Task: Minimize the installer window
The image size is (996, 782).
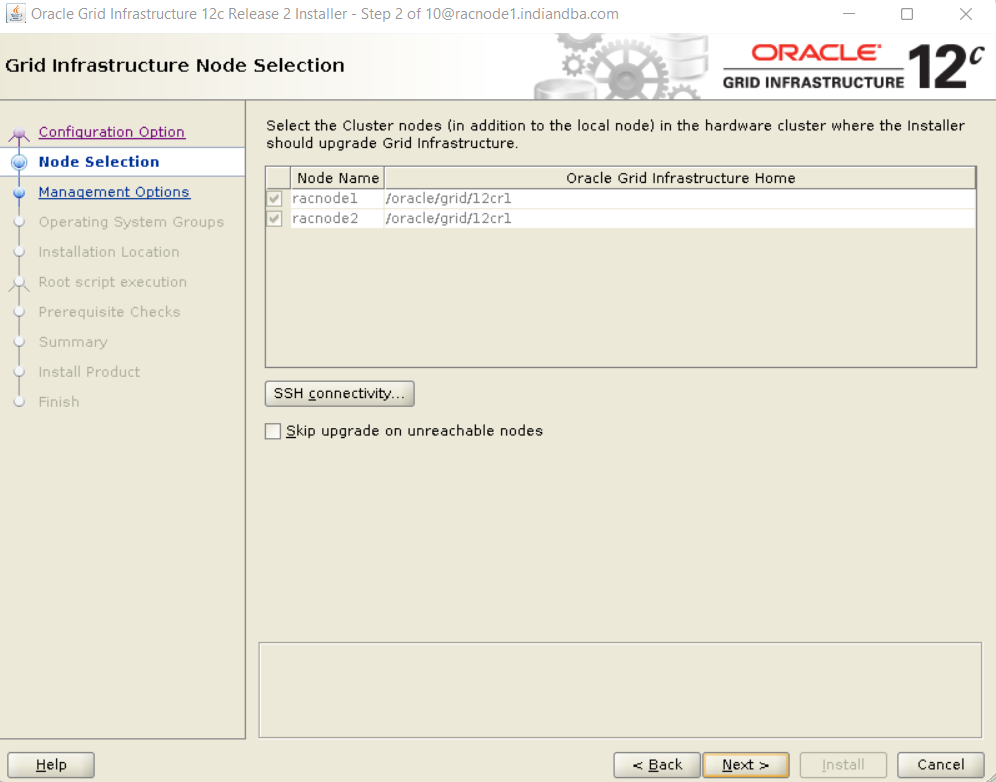Action: tap(849, 14)
